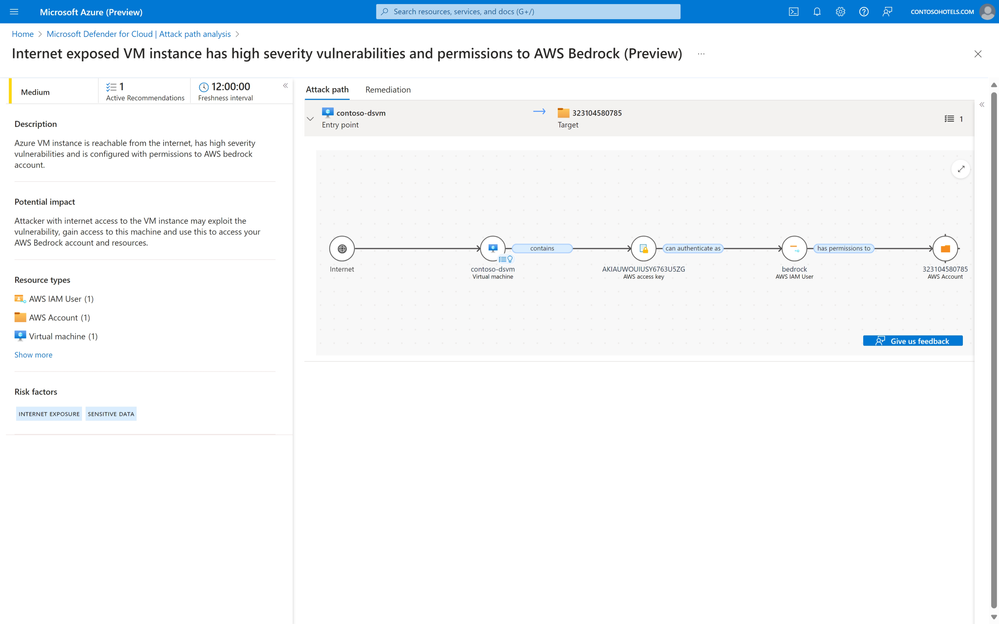Click the Virtual machine resource icon

[x=20, y=336]
